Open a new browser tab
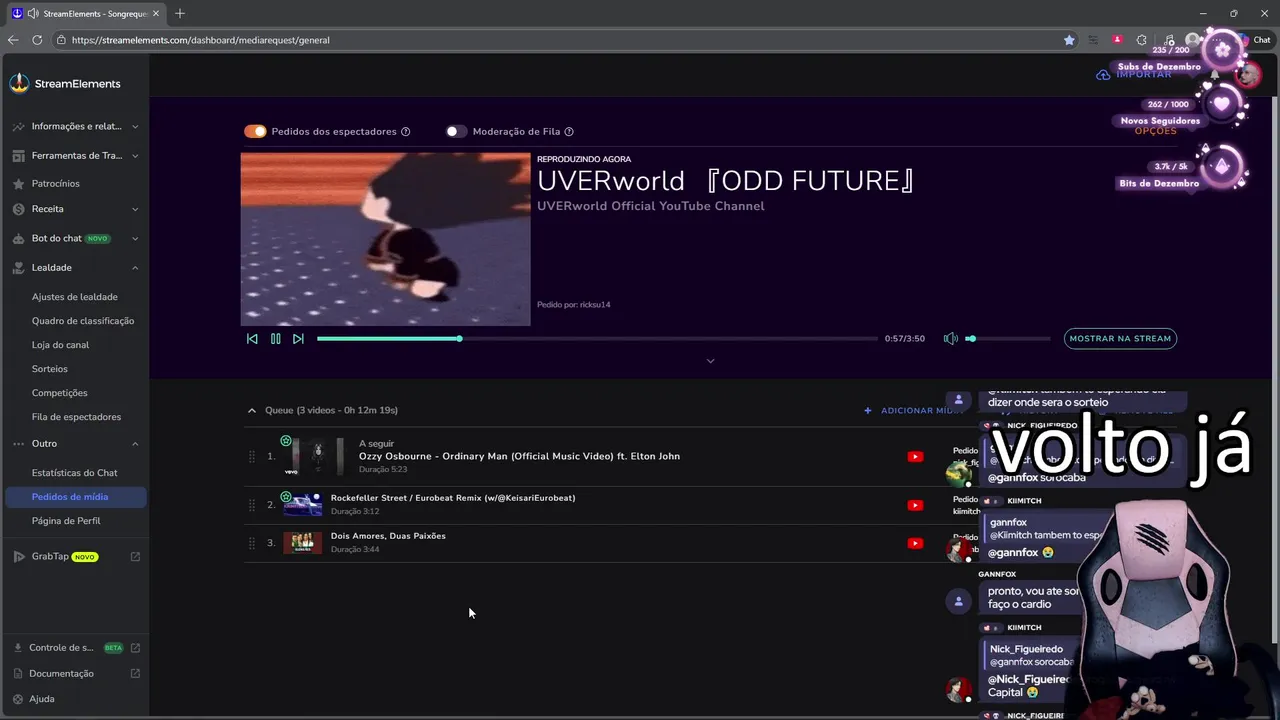Image resolution: width=1280 pixels, height=720 pixels. (180, 14)
